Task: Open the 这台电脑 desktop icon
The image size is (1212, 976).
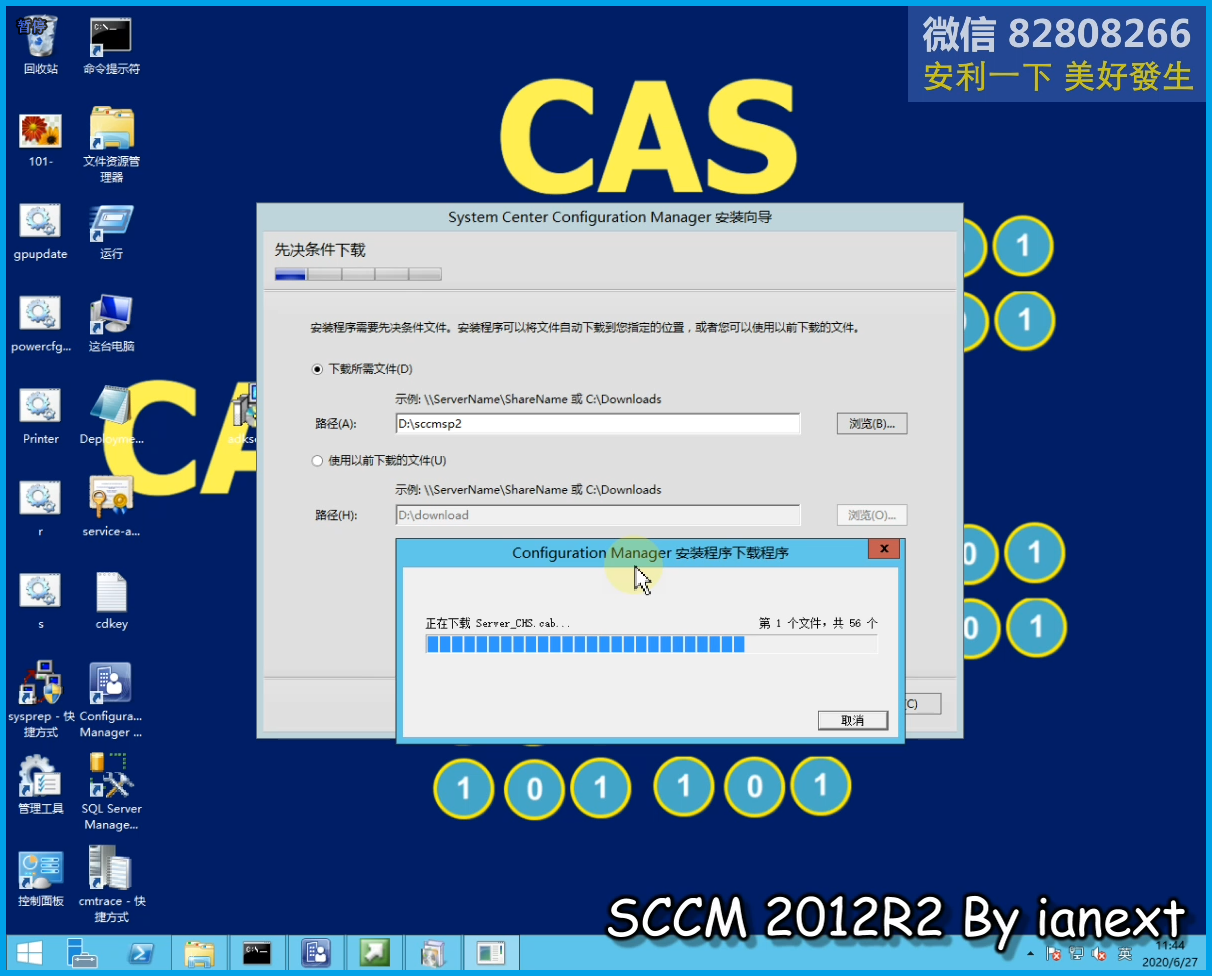Action: click(x=111, y=324)
